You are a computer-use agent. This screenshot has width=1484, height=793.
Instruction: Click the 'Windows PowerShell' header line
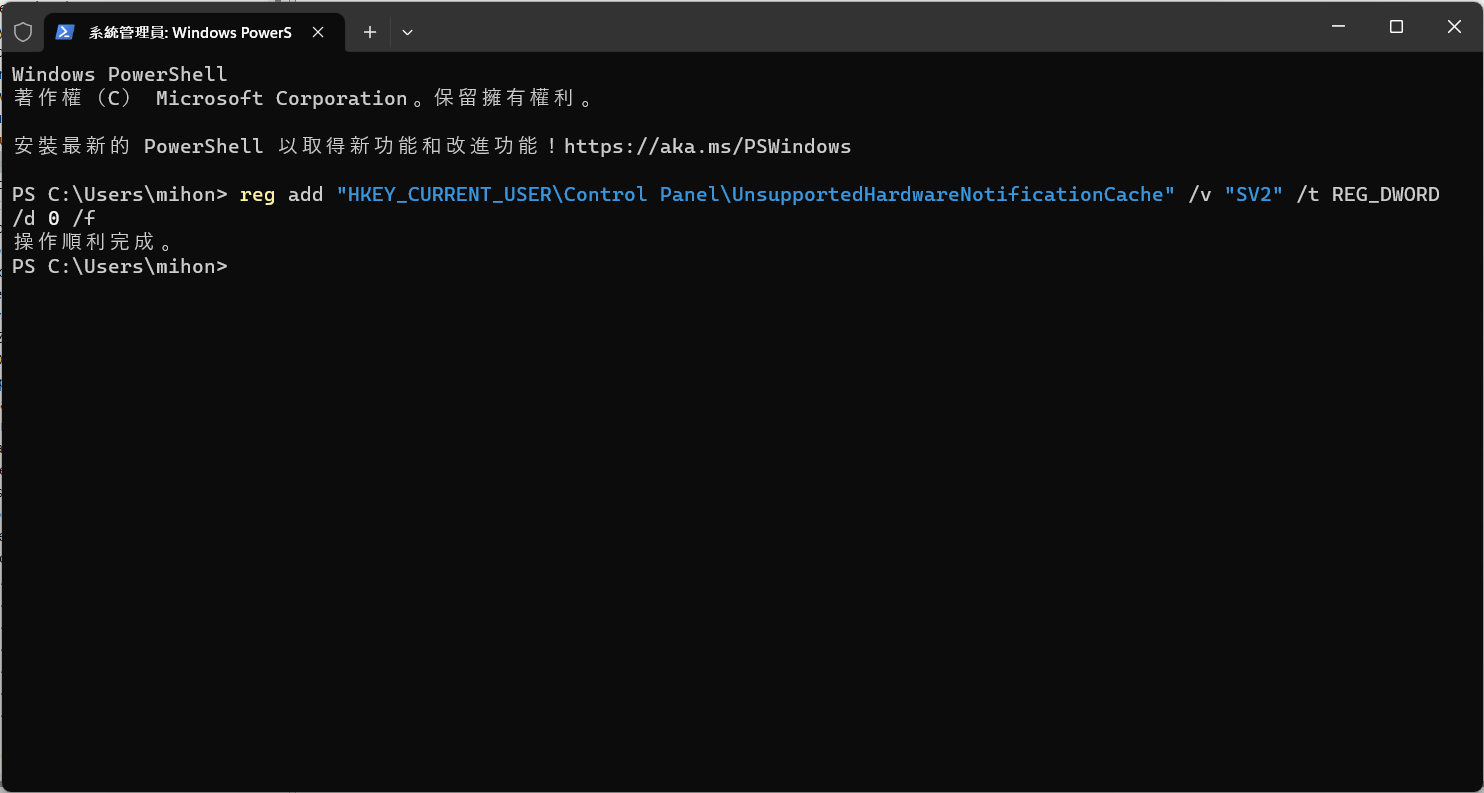(x=120, y=75)
